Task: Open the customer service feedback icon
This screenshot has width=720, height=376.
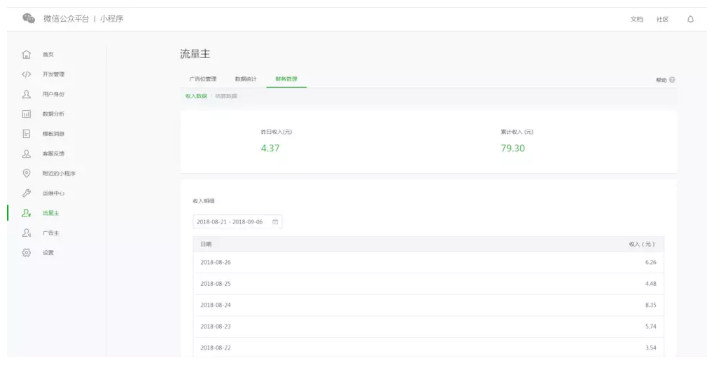Action: pos(27,153)
